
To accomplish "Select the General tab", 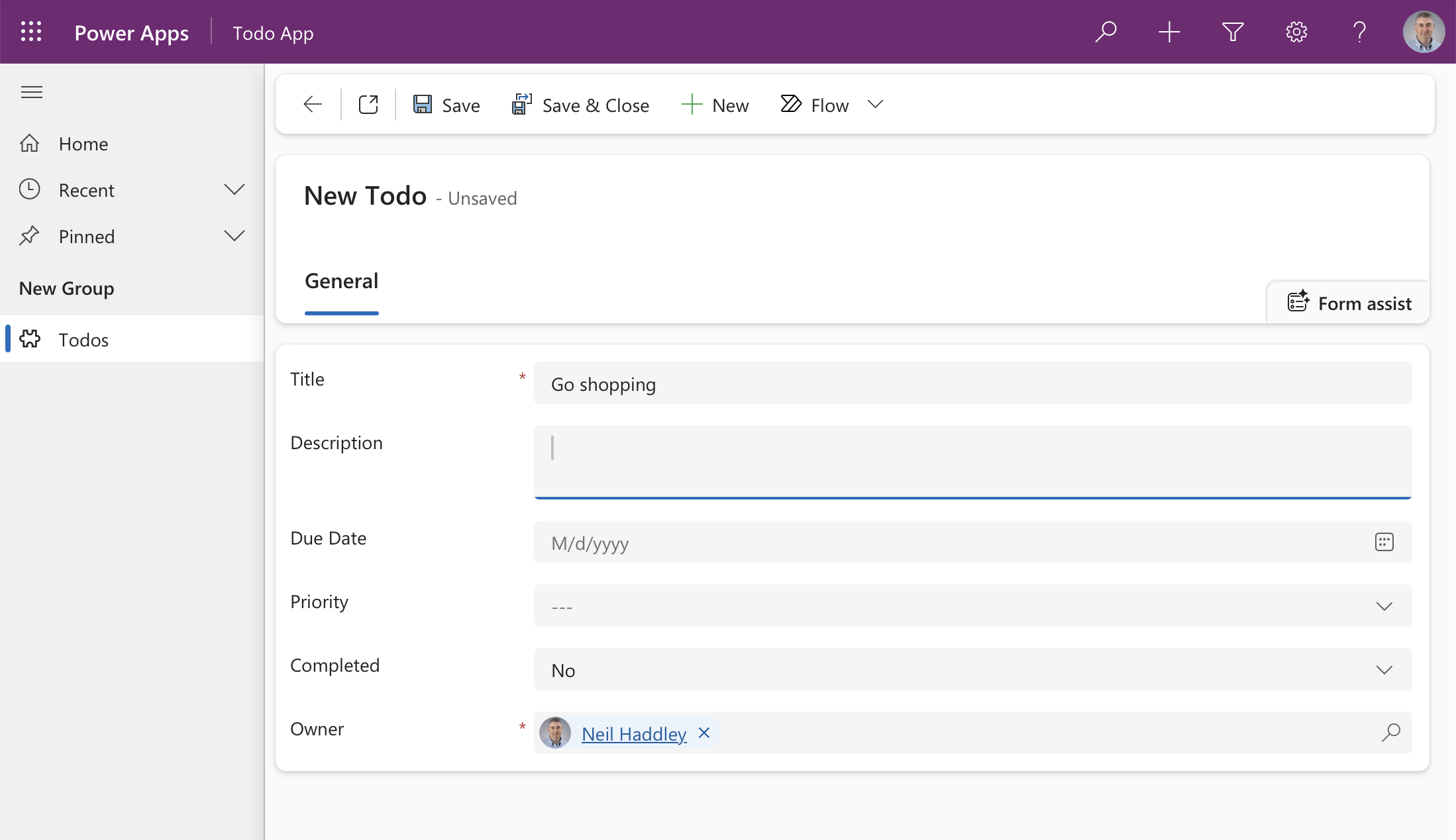I will (341, 281).
